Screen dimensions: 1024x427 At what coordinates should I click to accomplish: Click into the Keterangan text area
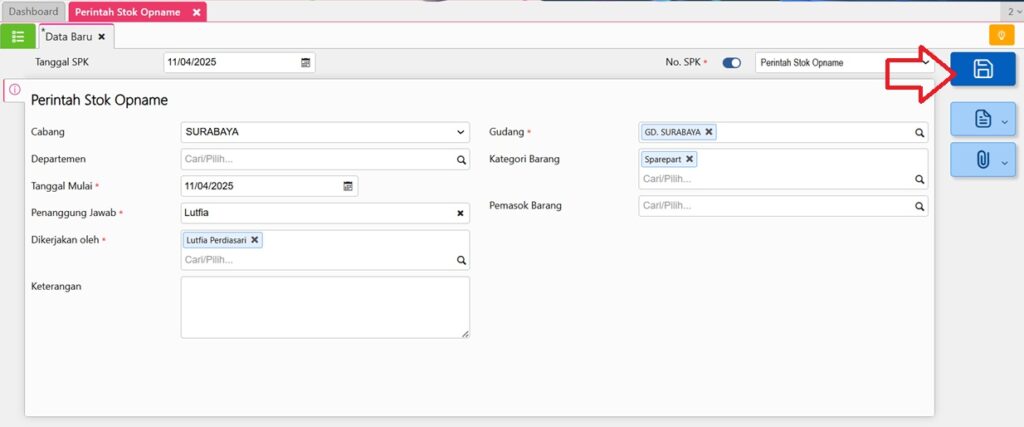pos(325,307)
